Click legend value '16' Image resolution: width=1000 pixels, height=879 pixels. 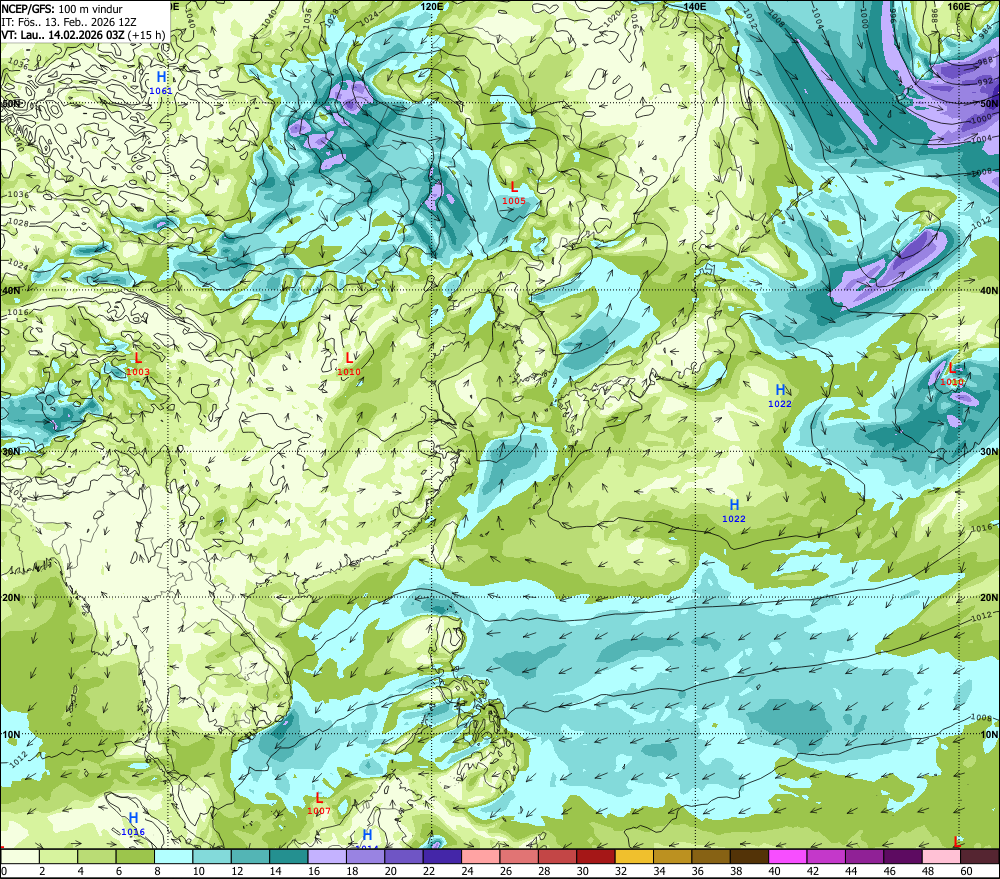(314, 871)
